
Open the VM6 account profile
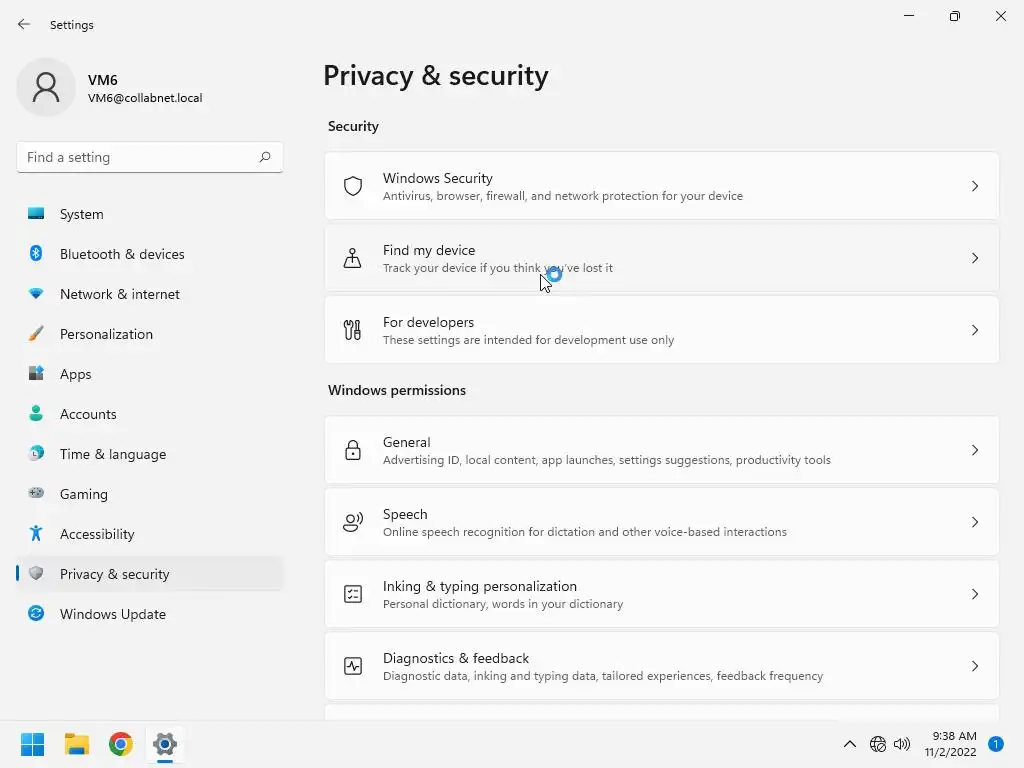[110, 88]
